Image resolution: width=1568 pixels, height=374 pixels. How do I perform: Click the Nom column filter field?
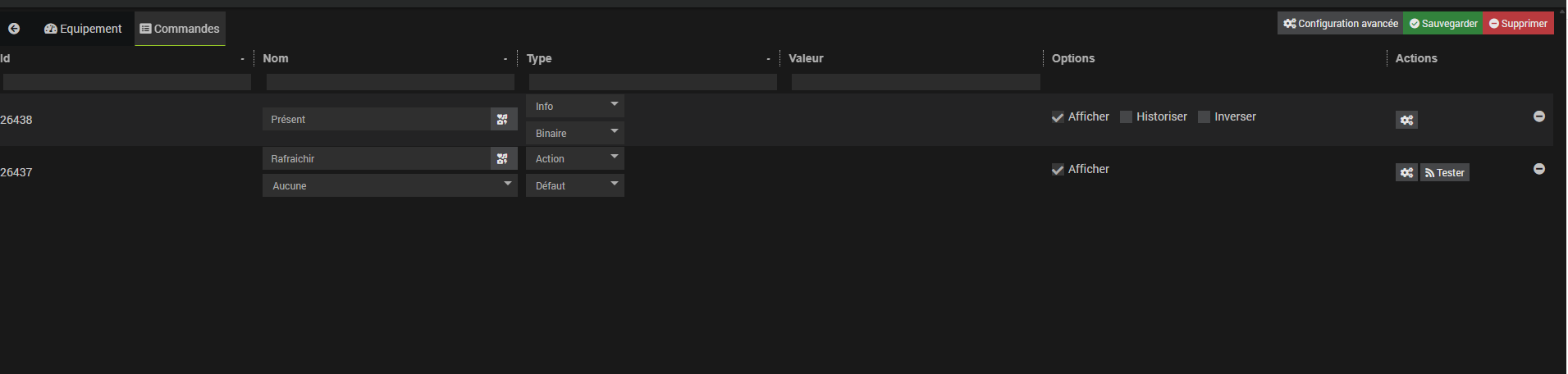[x=391, y=82]
